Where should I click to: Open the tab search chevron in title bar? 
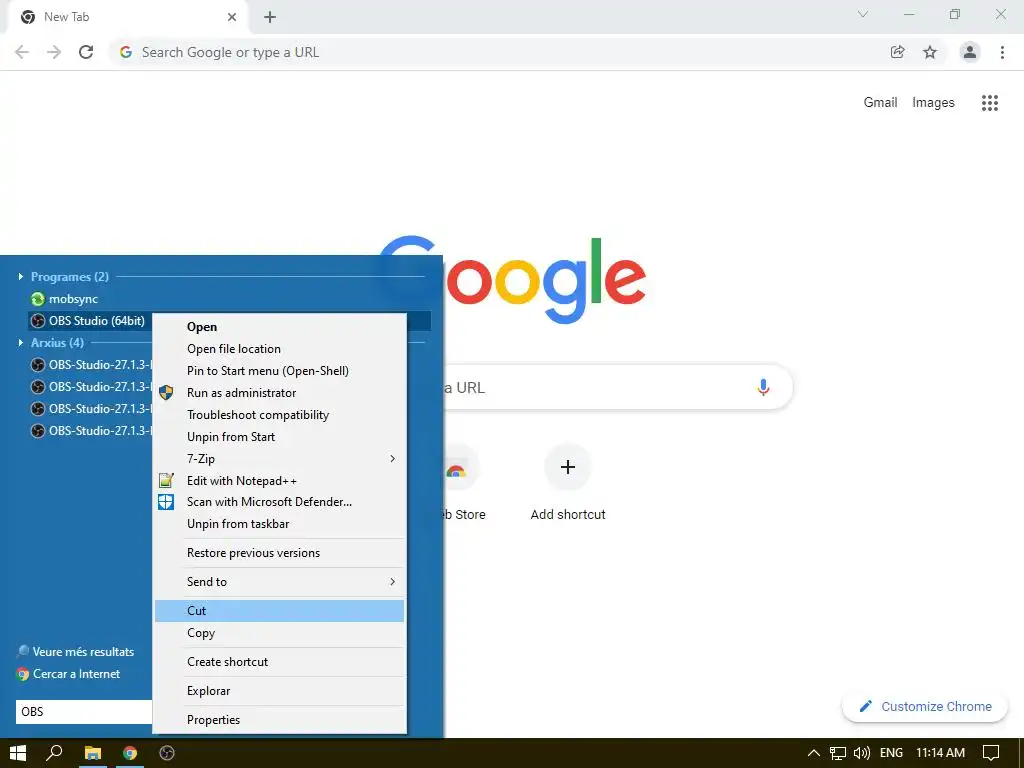(863, 14)
